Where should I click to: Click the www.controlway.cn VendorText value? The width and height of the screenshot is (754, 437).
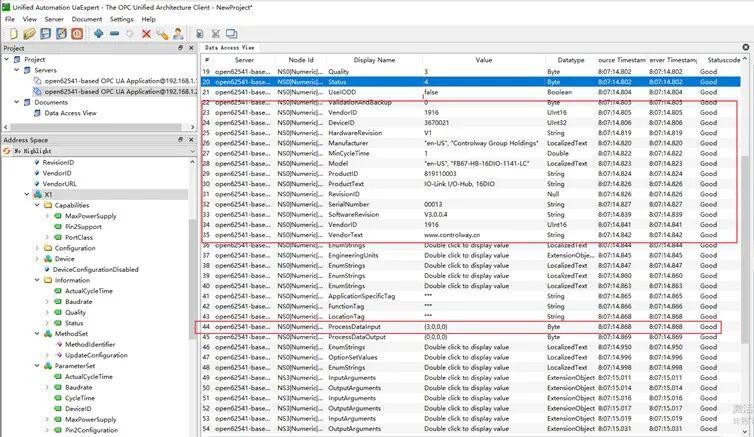452,235
